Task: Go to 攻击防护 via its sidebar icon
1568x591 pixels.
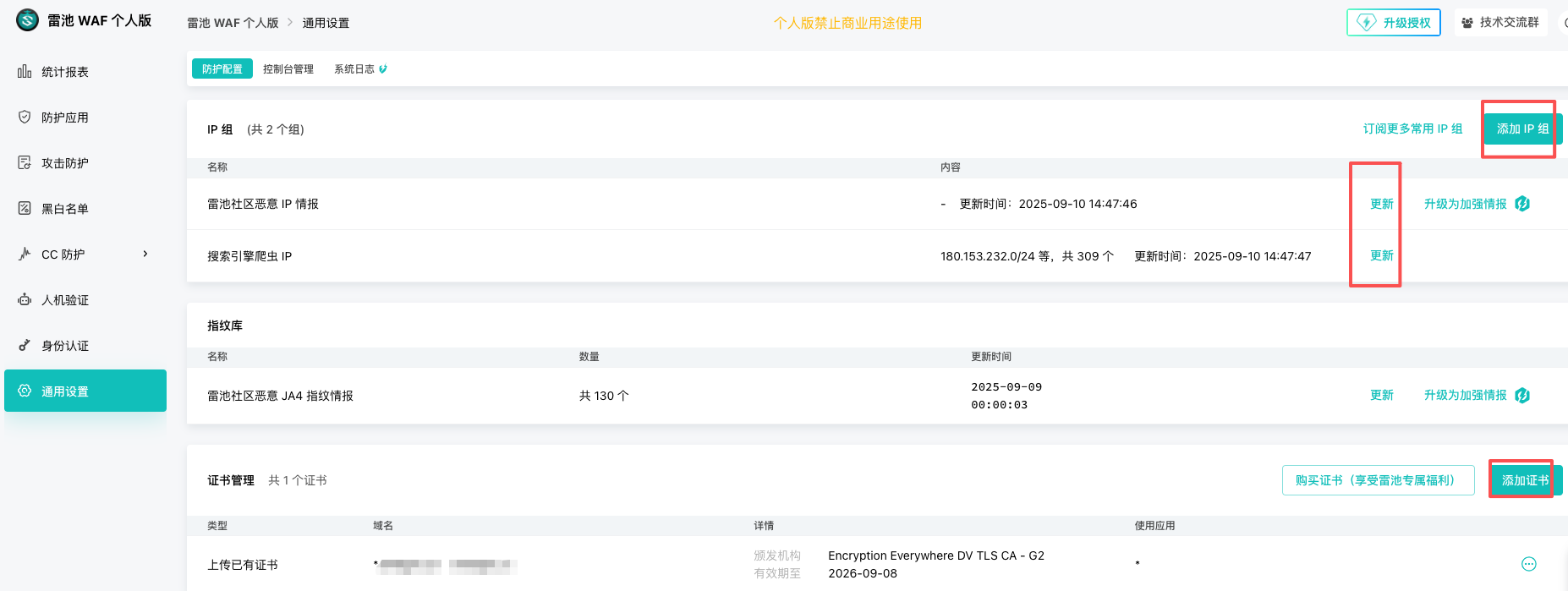Action: pos(25,163)
